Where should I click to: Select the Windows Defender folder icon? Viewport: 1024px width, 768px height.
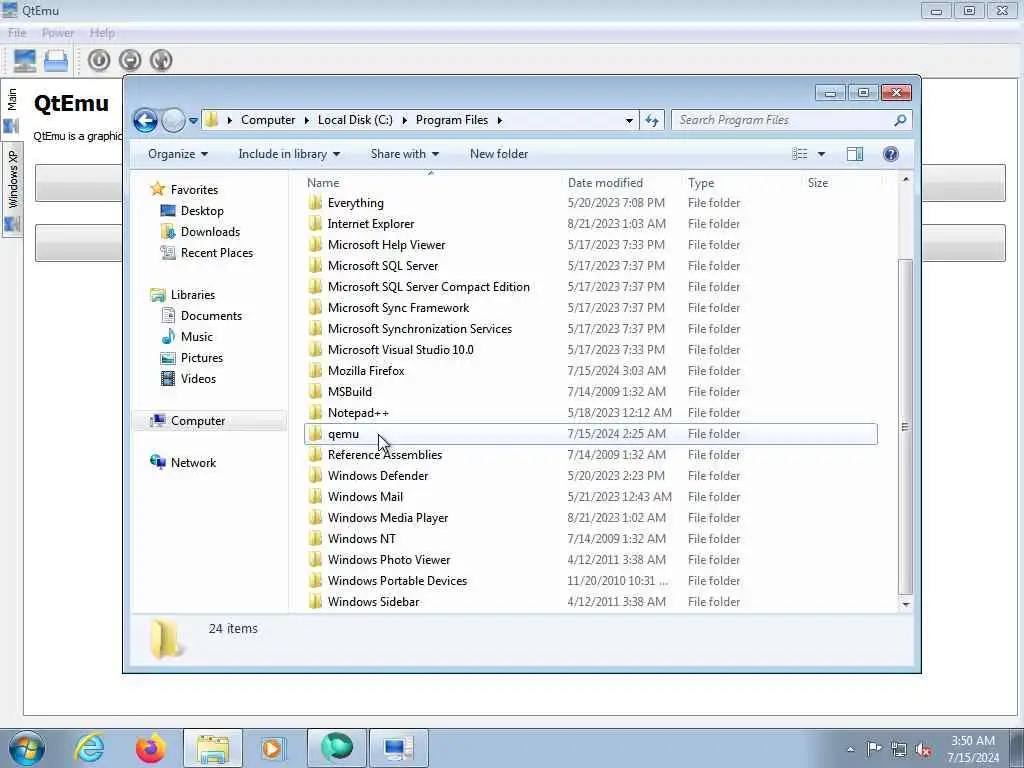(315, 476)
